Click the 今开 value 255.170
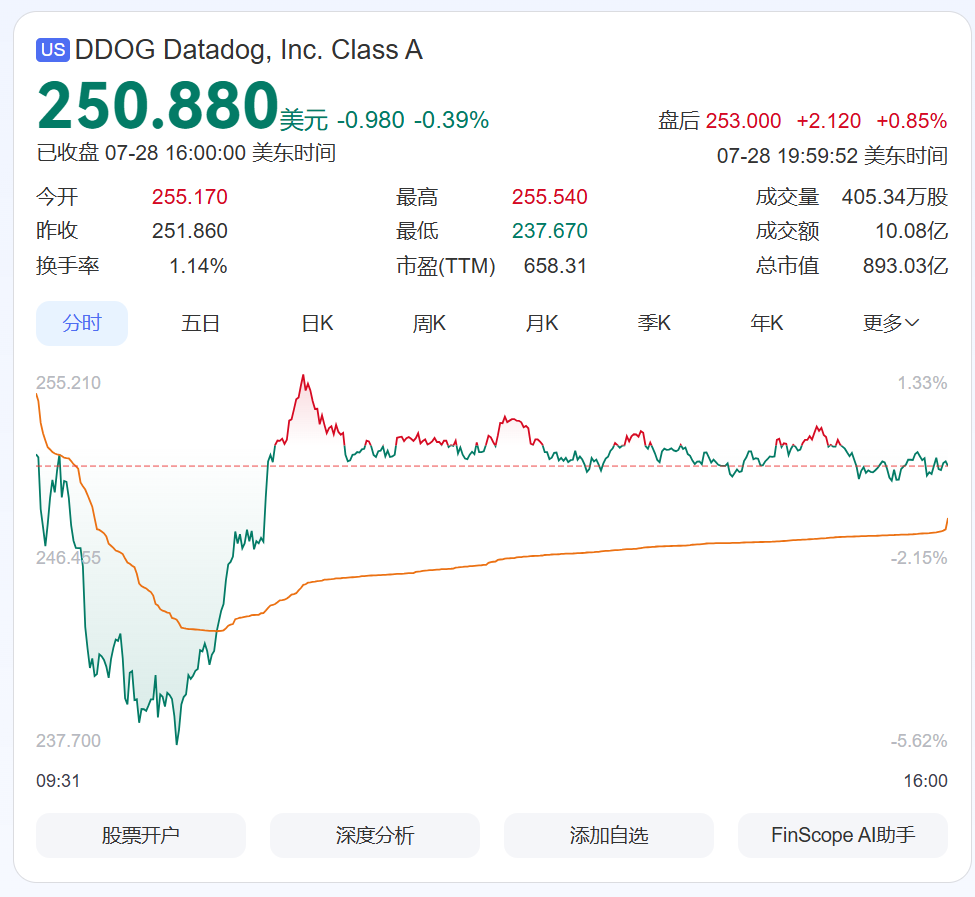Viewport: 975px width, 897px height. (x=190, y=197)
